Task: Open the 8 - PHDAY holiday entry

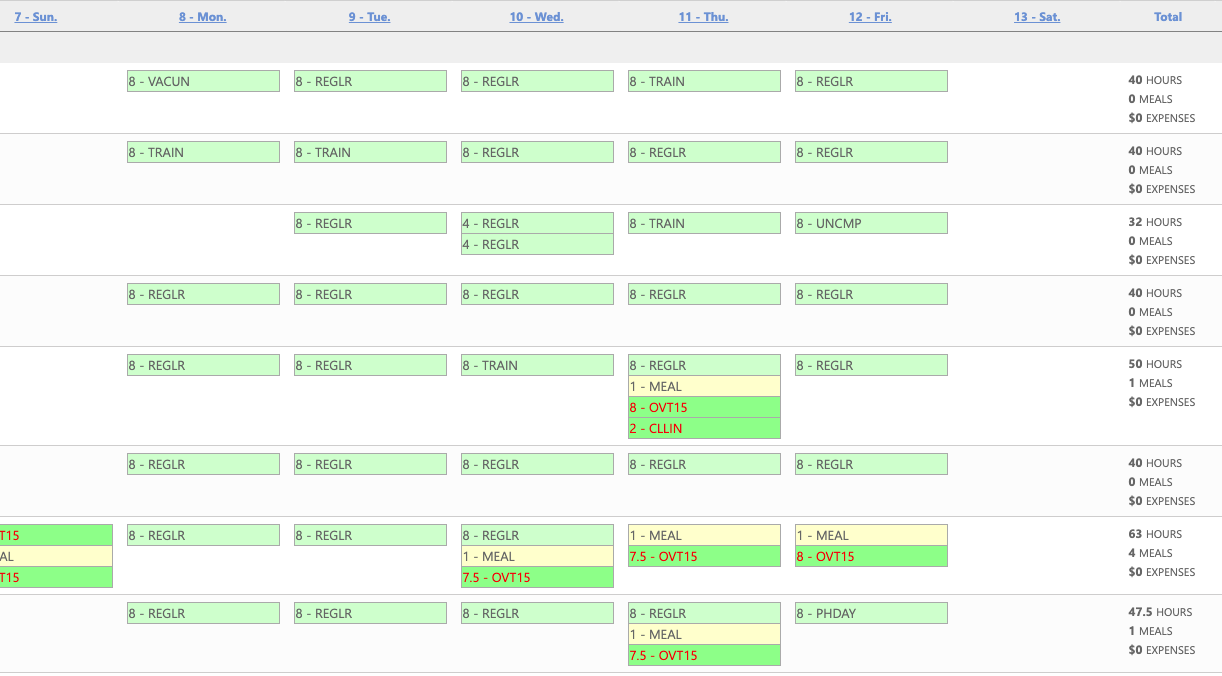Action: click(871, 614)
